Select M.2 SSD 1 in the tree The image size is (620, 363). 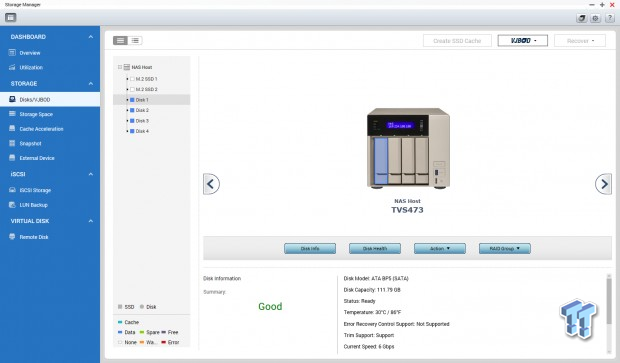point(146,79)
